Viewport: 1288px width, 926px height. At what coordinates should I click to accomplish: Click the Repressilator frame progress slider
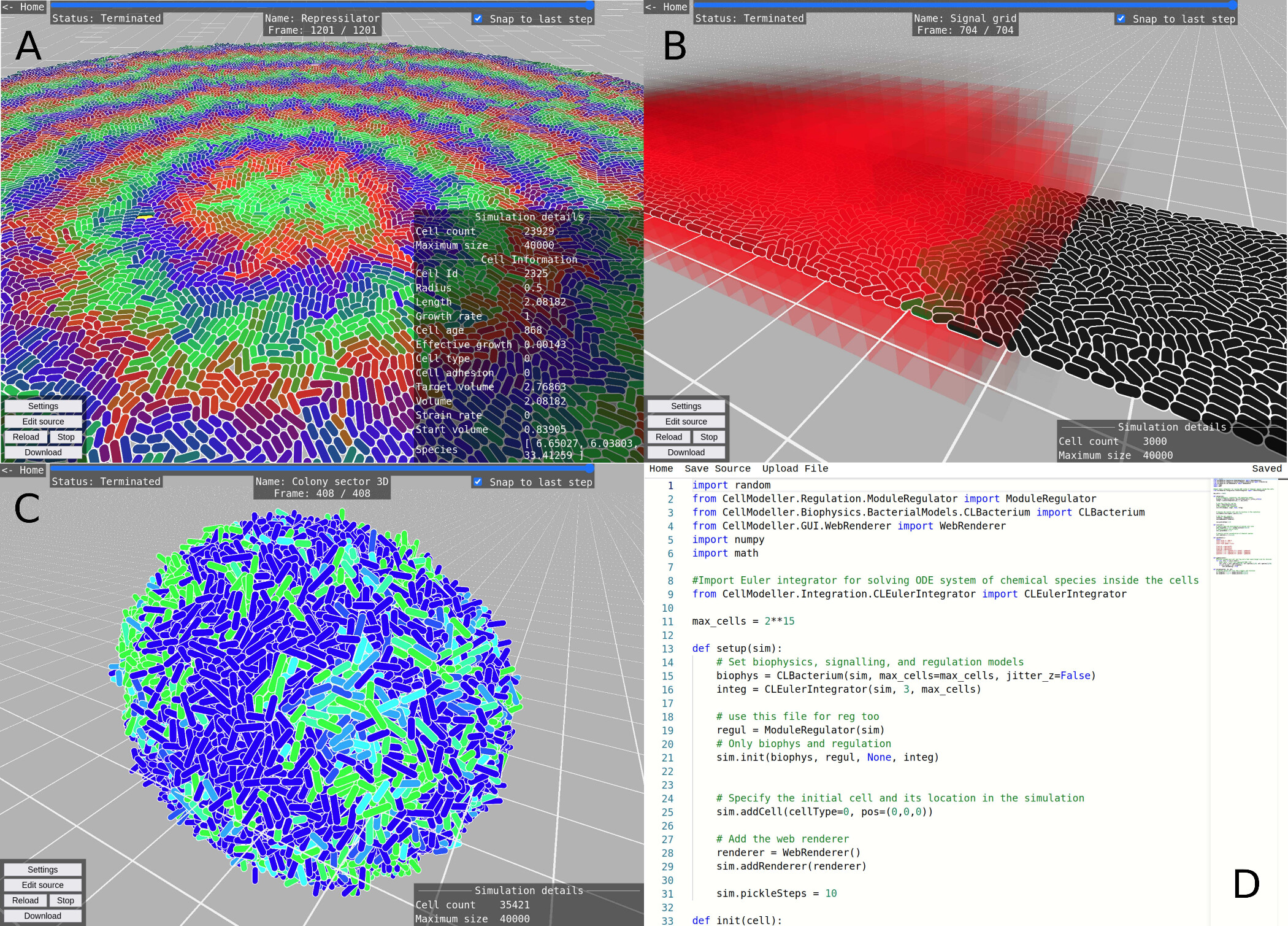click(319, 7)
